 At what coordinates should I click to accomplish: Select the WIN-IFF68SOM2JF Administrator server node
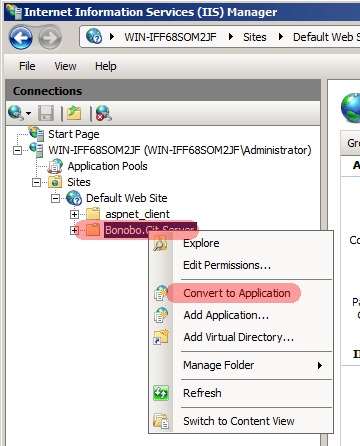180,150
